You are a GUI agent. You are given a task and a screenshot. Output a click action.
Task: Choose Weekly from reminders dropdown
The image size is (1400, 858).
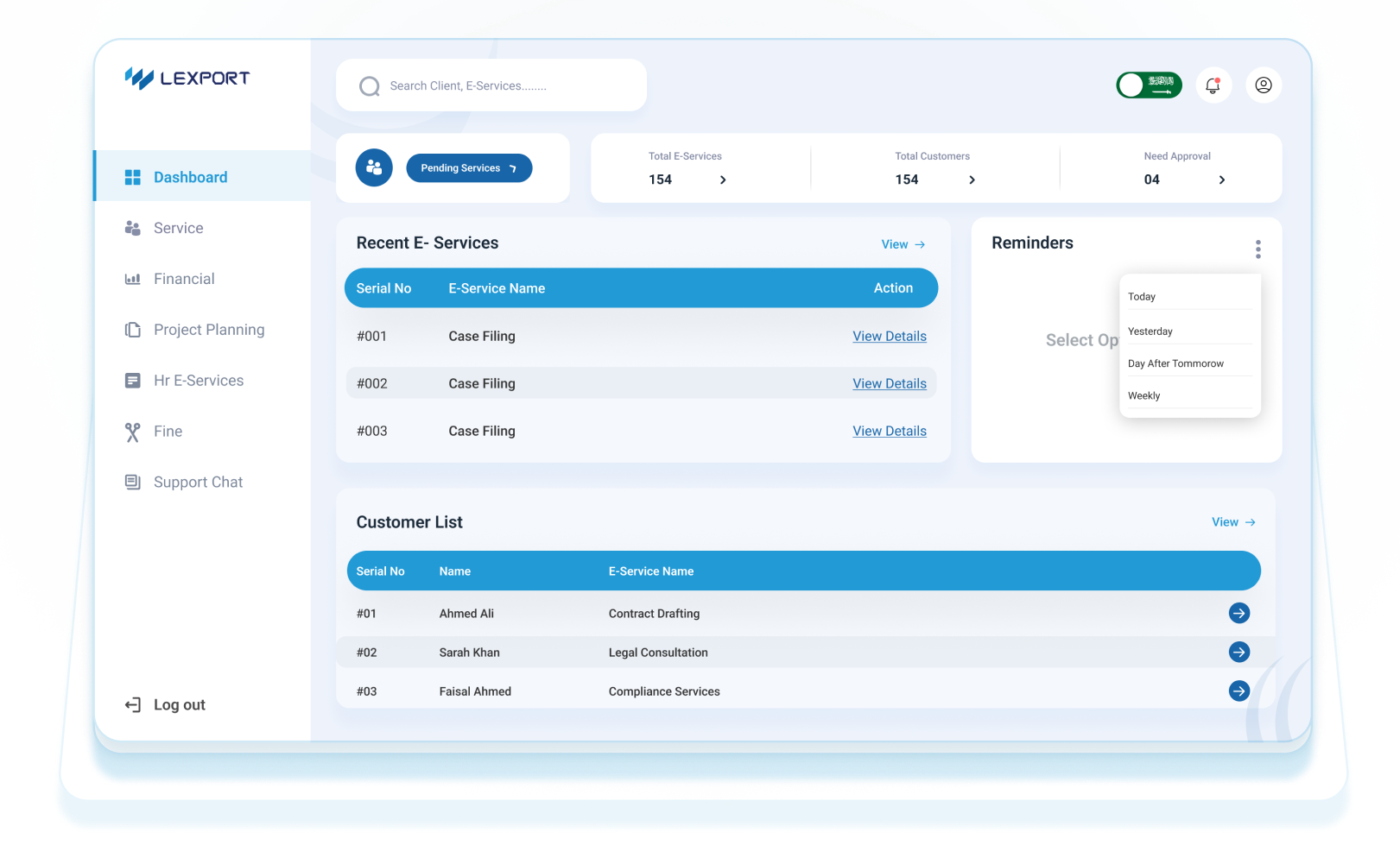(1144, 396)
